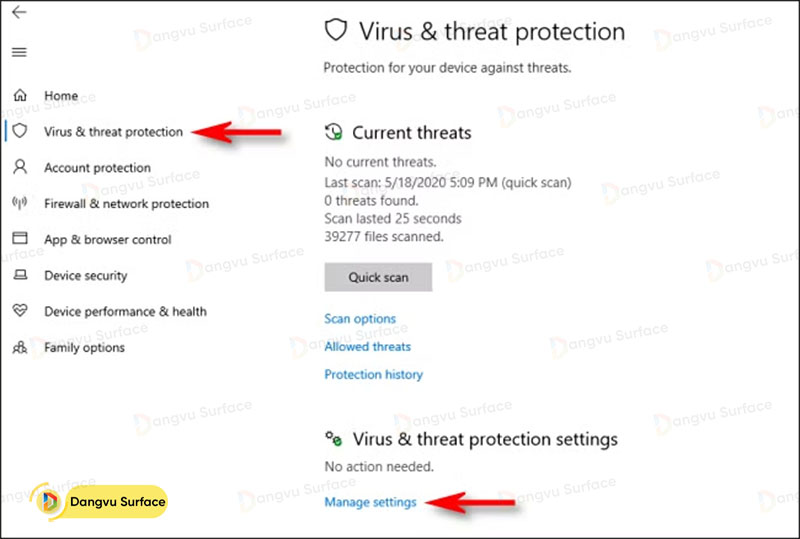Click the Family options people icon

[x=19, y=348]
